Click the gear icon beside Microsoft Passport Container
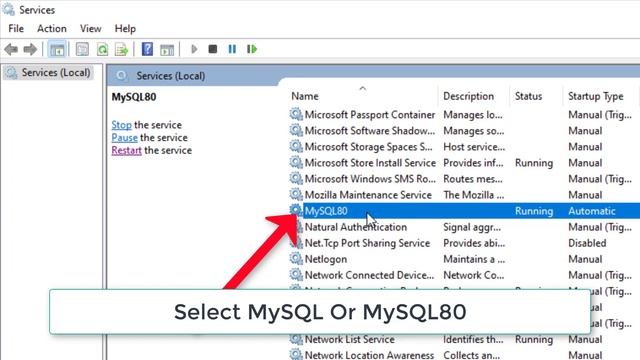 click(296, 115)
